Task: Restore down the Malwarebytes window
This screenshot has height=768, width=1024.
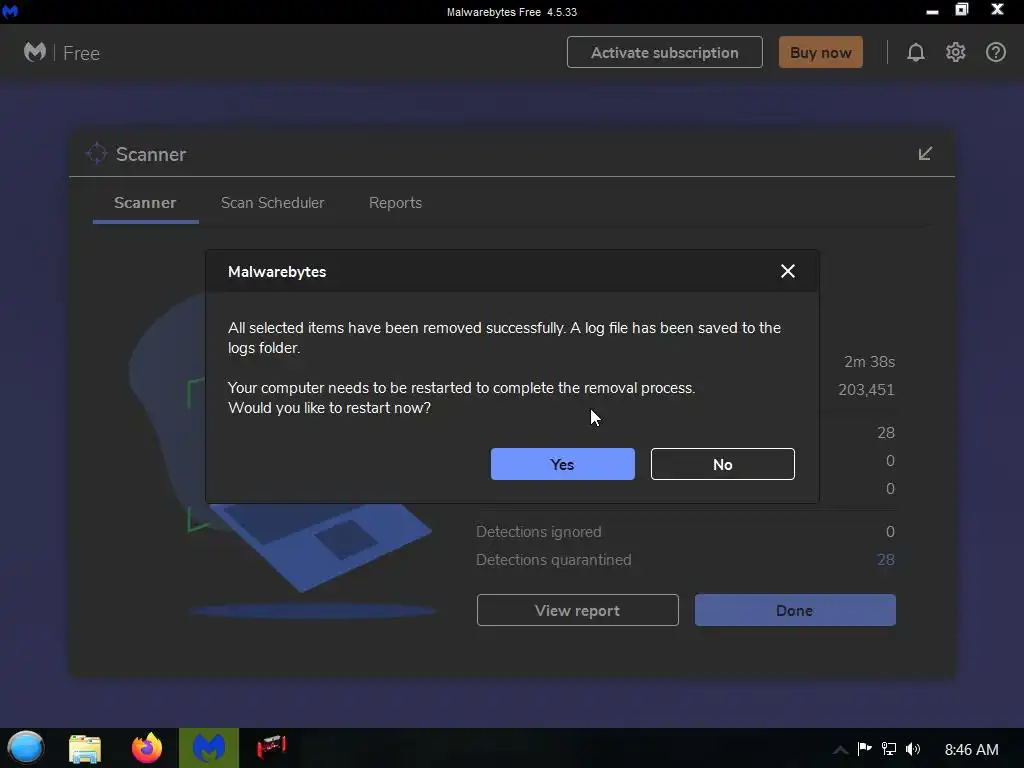Action: tap(962, 10)
